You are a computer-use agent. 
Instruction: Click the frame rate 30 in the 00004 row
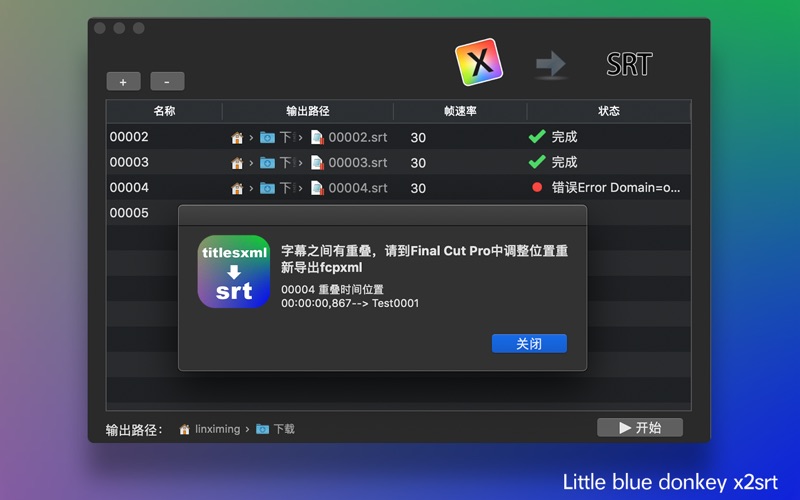coord(418,189)
